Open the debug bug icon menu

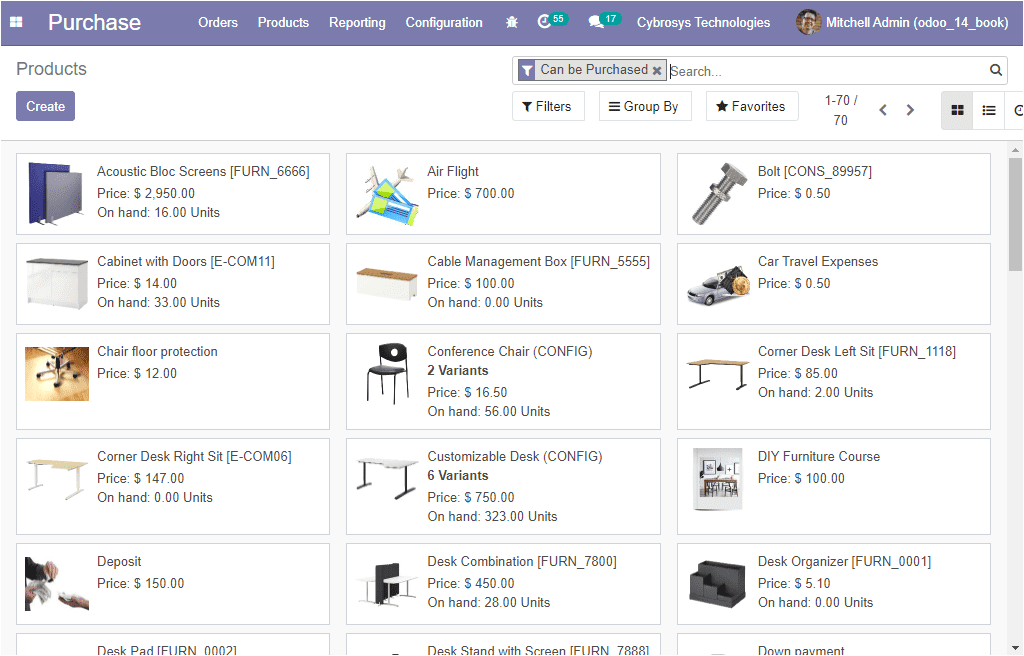tap(512, 22)
